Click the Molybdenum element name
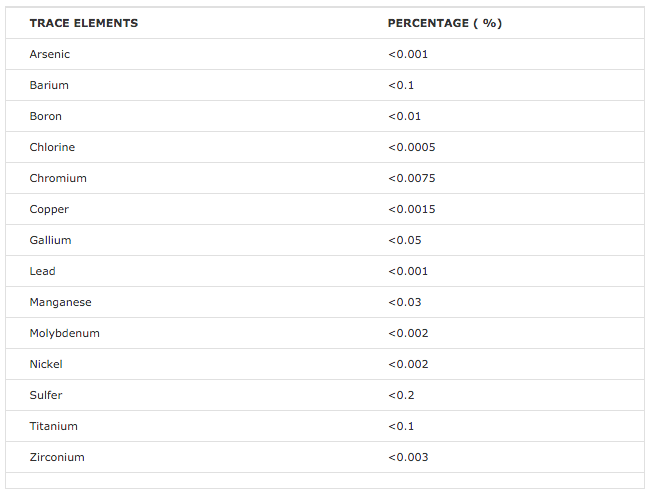Screen dimensions: 650x496 pos(65,334)
